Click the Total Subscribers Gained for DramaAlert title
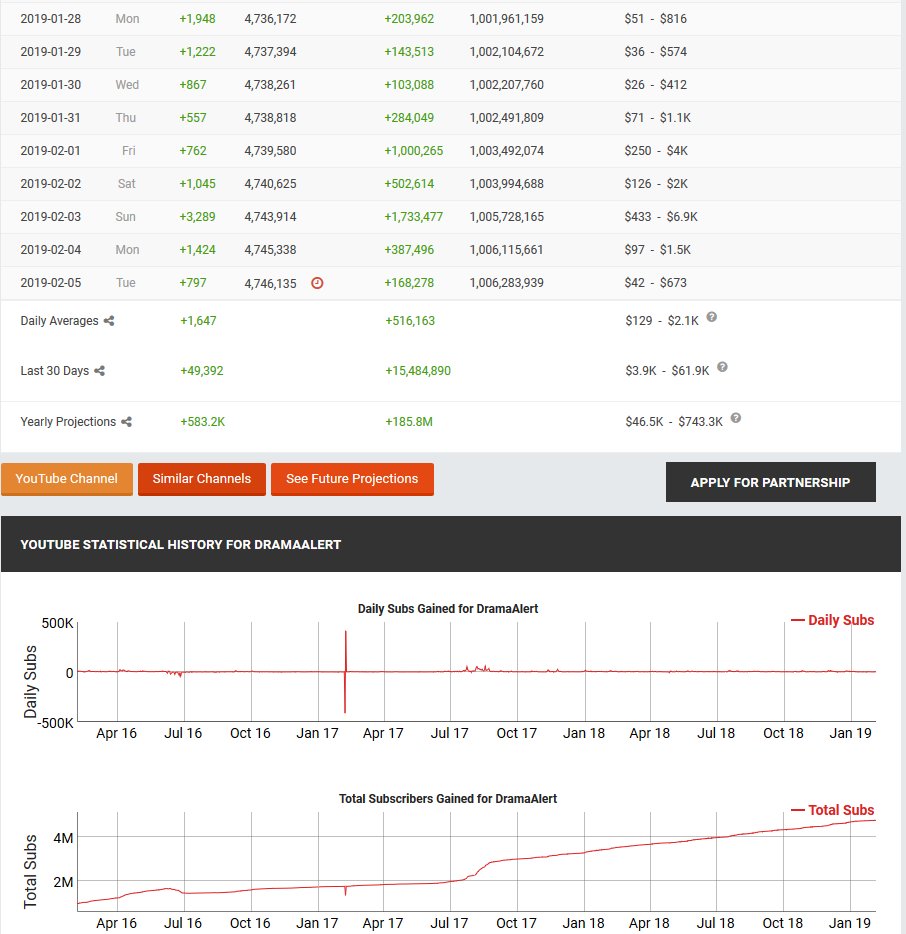Viewport: 906px width, 934px height. click(x=447, y=799)
